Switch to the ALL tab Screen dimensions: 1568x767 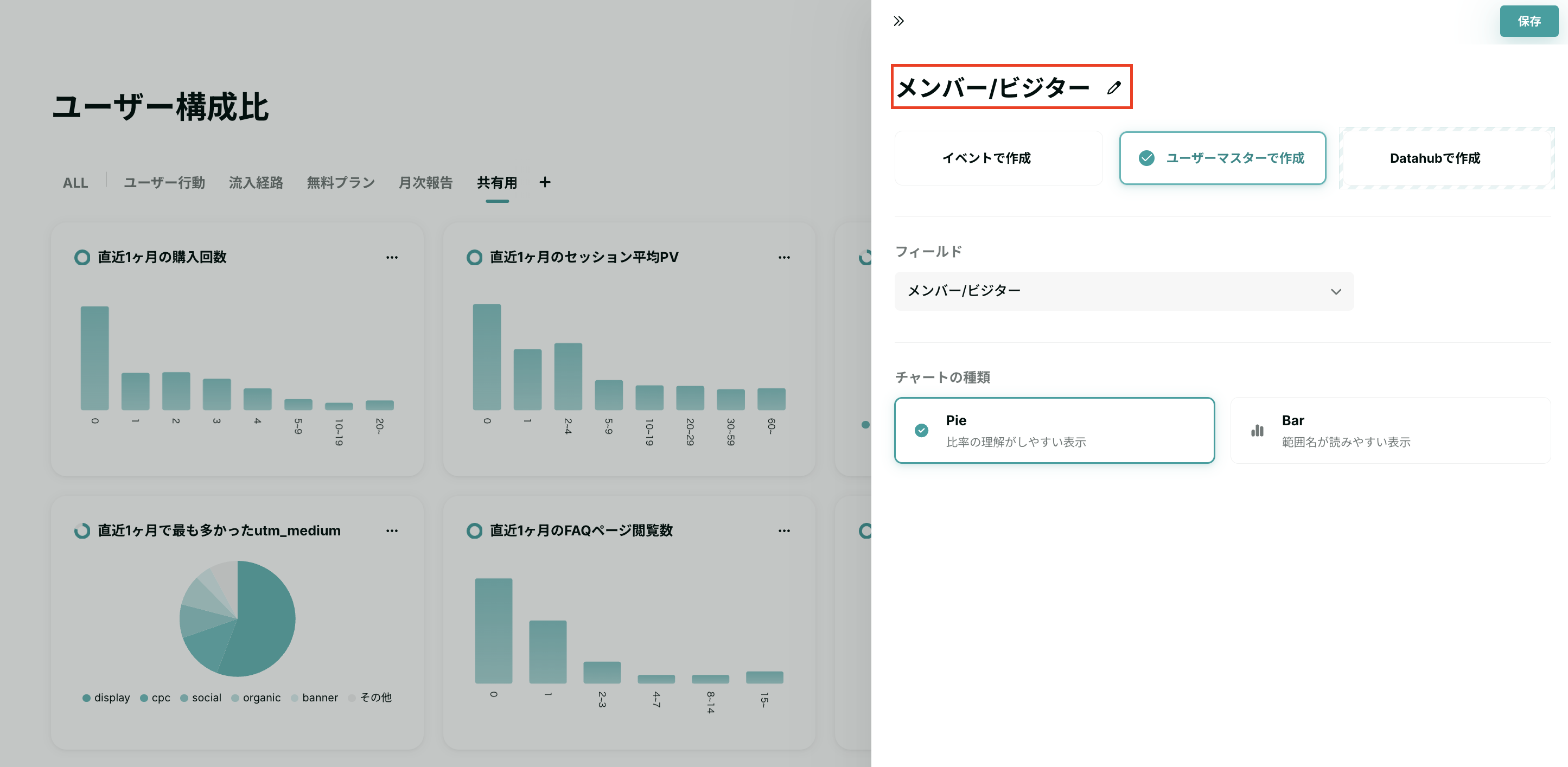(x=75, y=183)
